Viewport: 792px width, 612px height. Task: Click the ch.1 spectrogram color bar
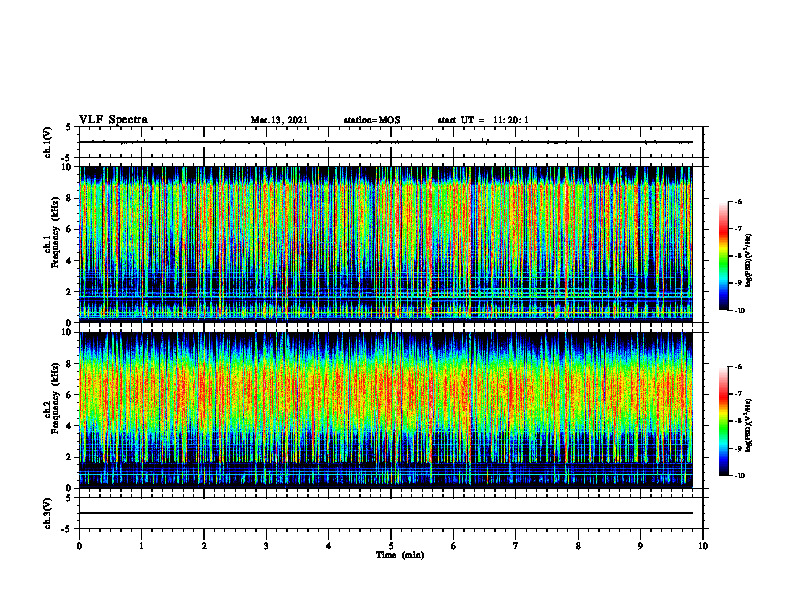[723, 256]
